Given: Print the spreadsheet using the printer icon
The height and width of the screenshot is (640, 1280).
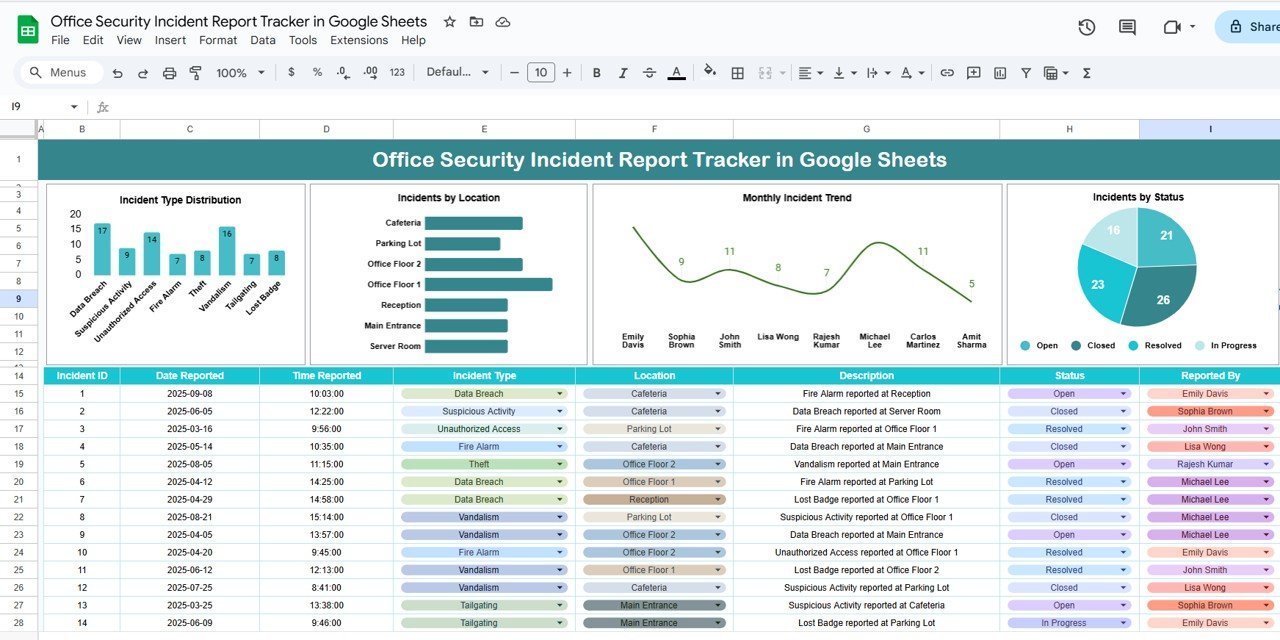Looking at the screenshot, I should (169, 73).
